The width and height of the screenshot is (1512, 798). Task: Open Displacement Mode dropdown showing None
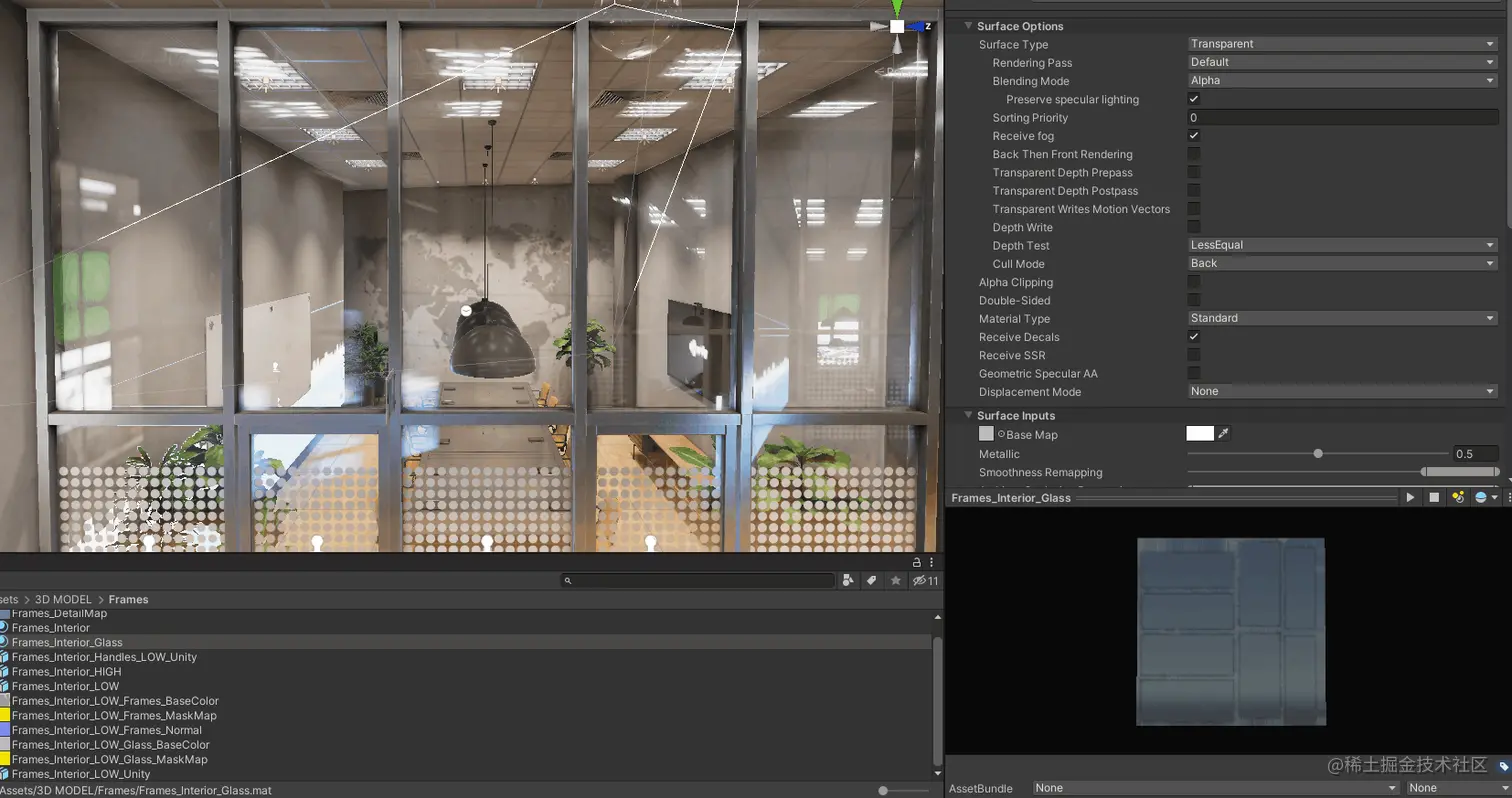pos(1342,391)
